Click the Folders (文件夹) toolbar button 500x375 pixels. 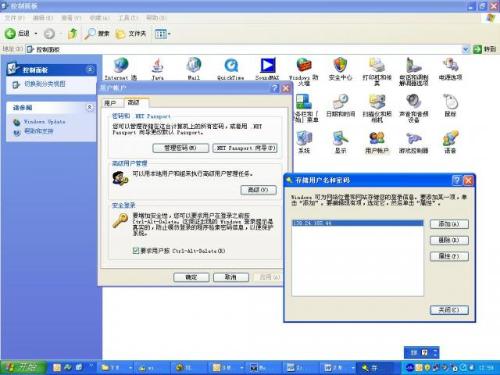tap(131, 33)
